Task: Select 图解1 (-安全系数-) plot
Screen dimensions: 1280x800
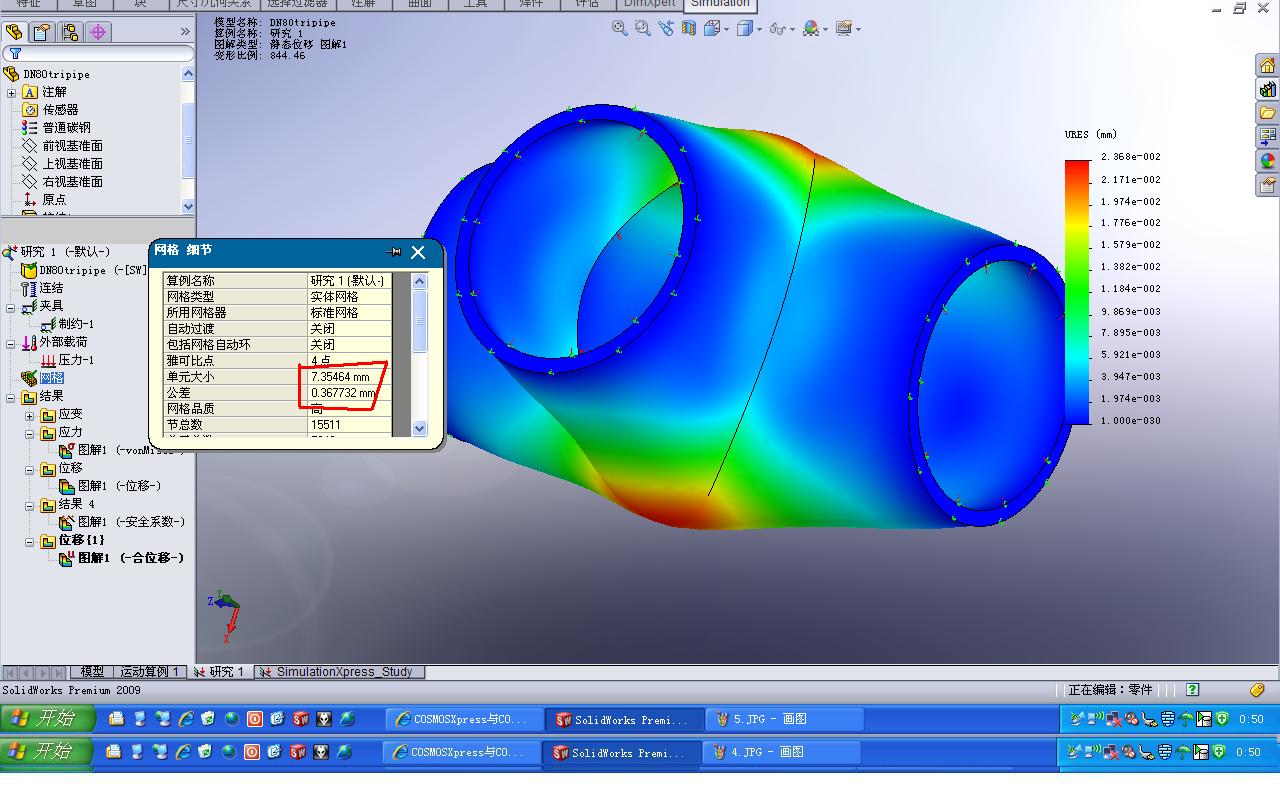Action: click(131, 522)
